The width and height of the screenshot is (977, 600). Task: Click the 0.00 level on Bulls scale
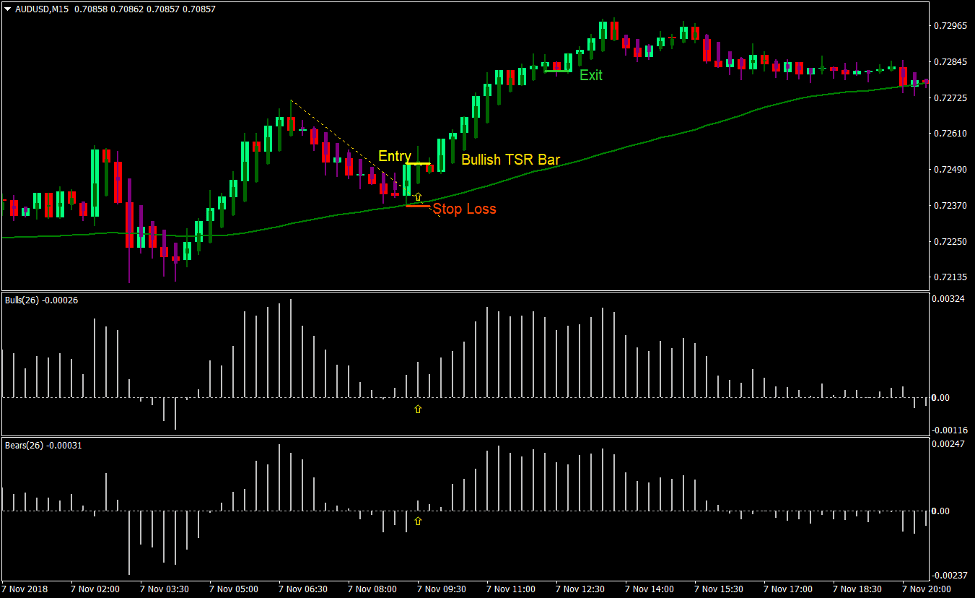[942, 396]
